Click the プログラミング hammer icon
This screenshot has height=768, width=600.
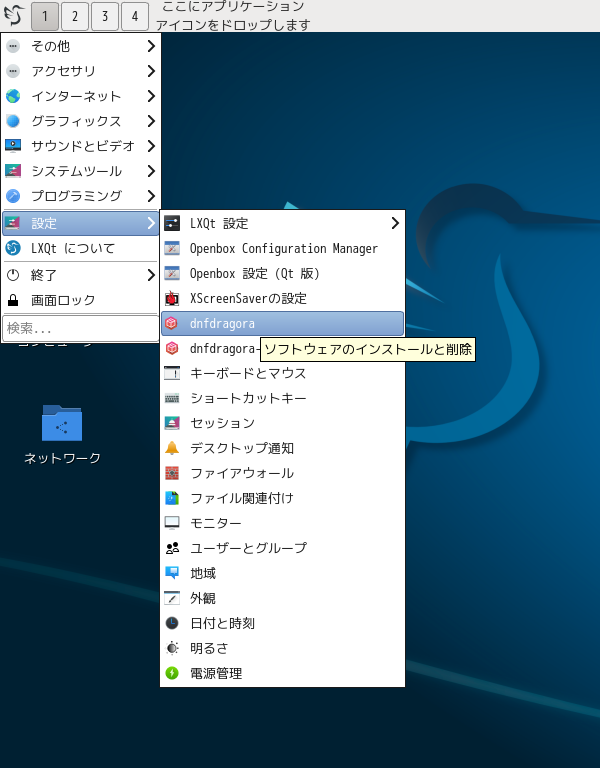point(13,196)
